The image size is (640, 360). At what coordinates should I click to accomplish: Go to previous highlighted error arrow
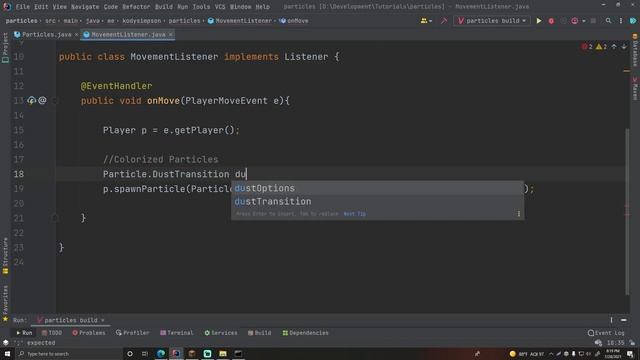(614, 47)
